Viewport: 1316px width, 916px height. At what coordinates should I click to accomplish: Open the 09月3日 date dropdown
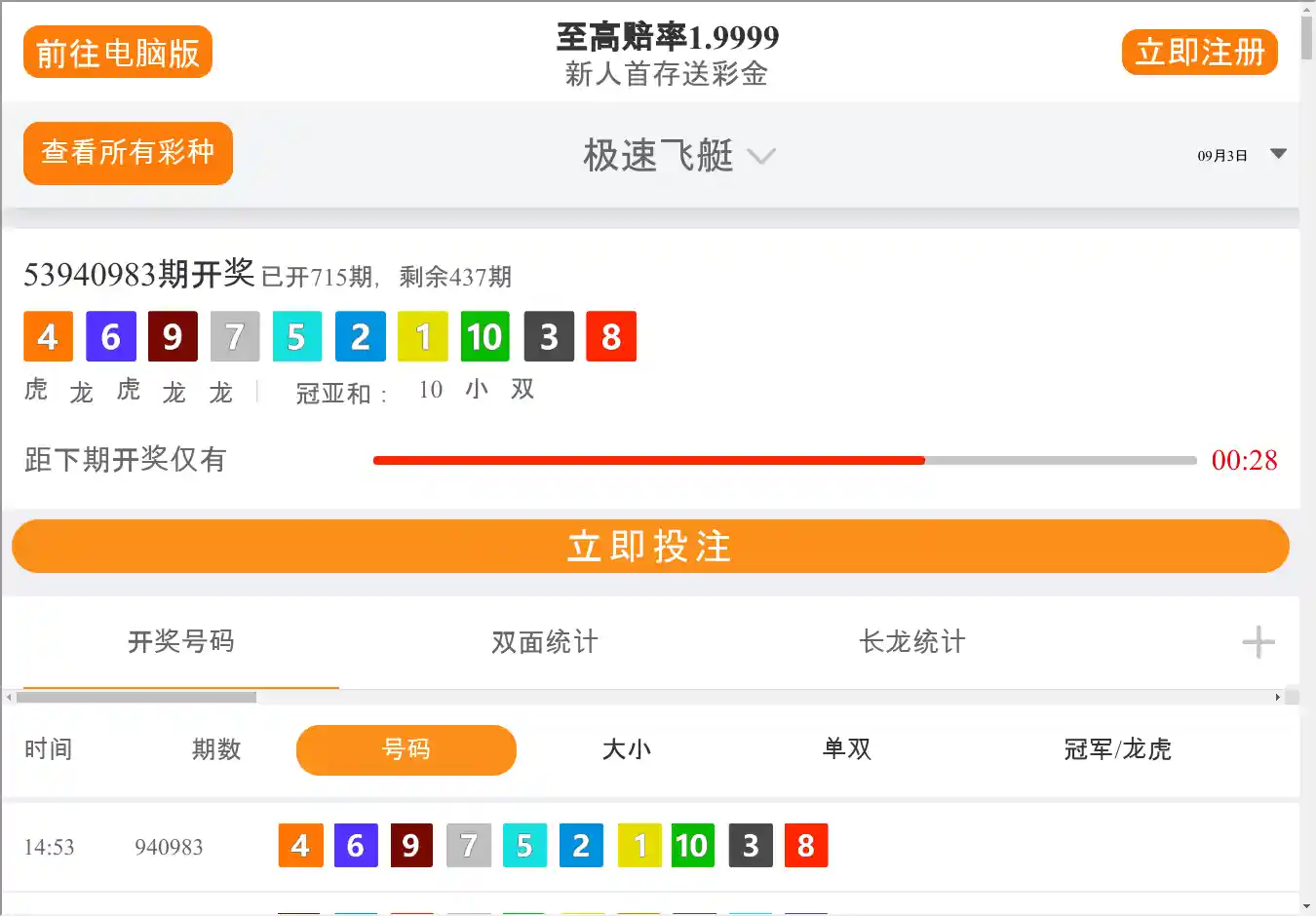tap(1222, 156)
